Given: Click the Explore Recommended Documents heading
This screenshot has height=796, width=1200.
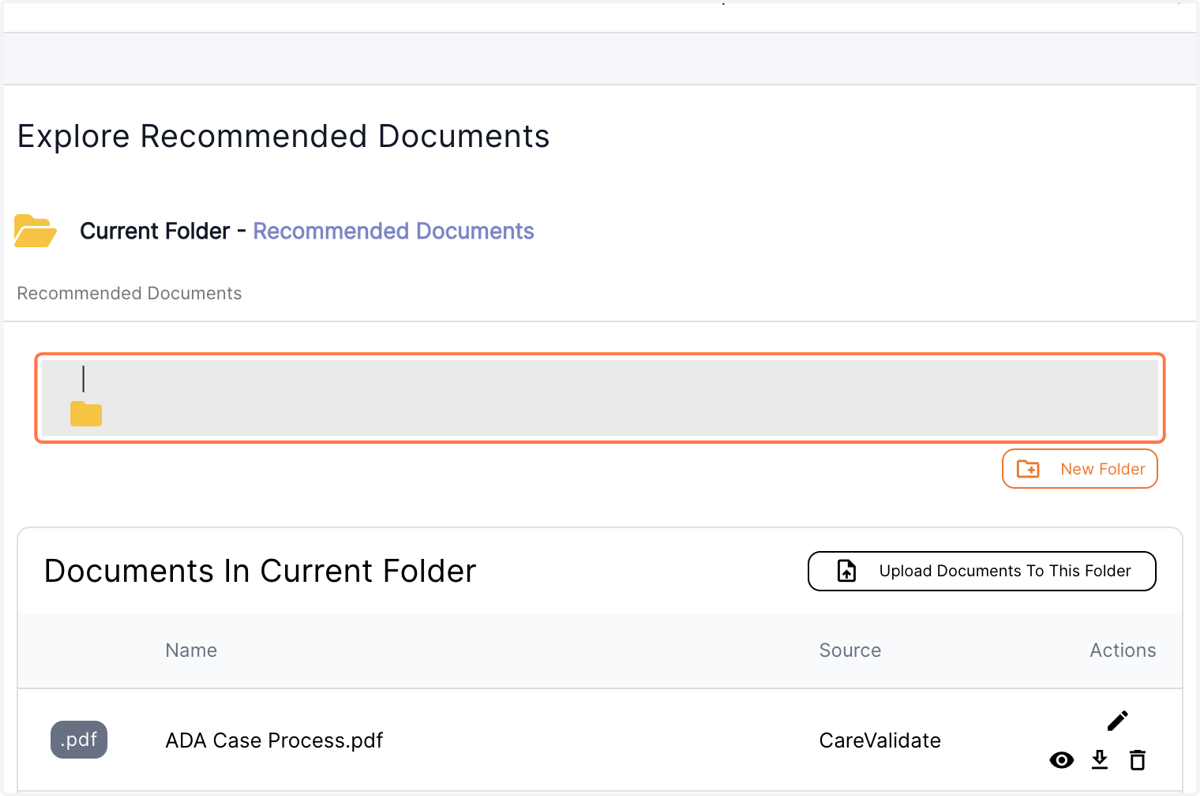Looking at the screenshot, I should [283, 136].
